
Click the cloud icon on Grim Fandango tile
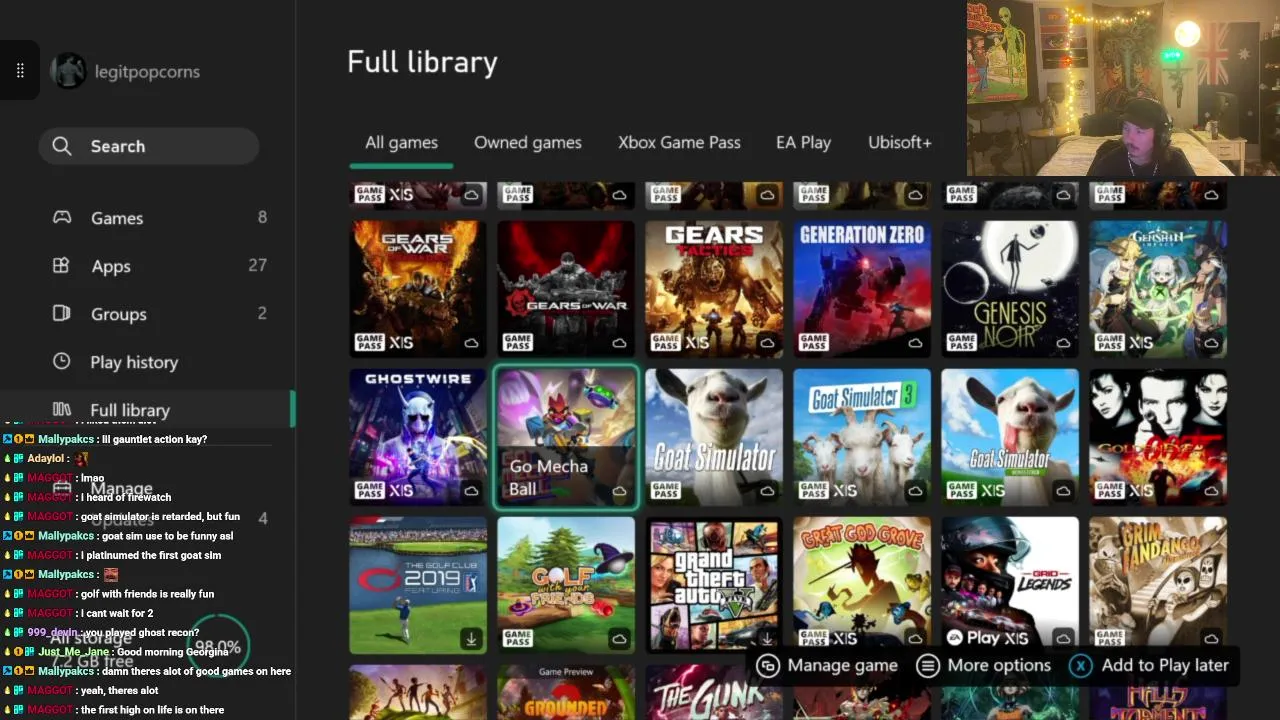click(1211, 638)
